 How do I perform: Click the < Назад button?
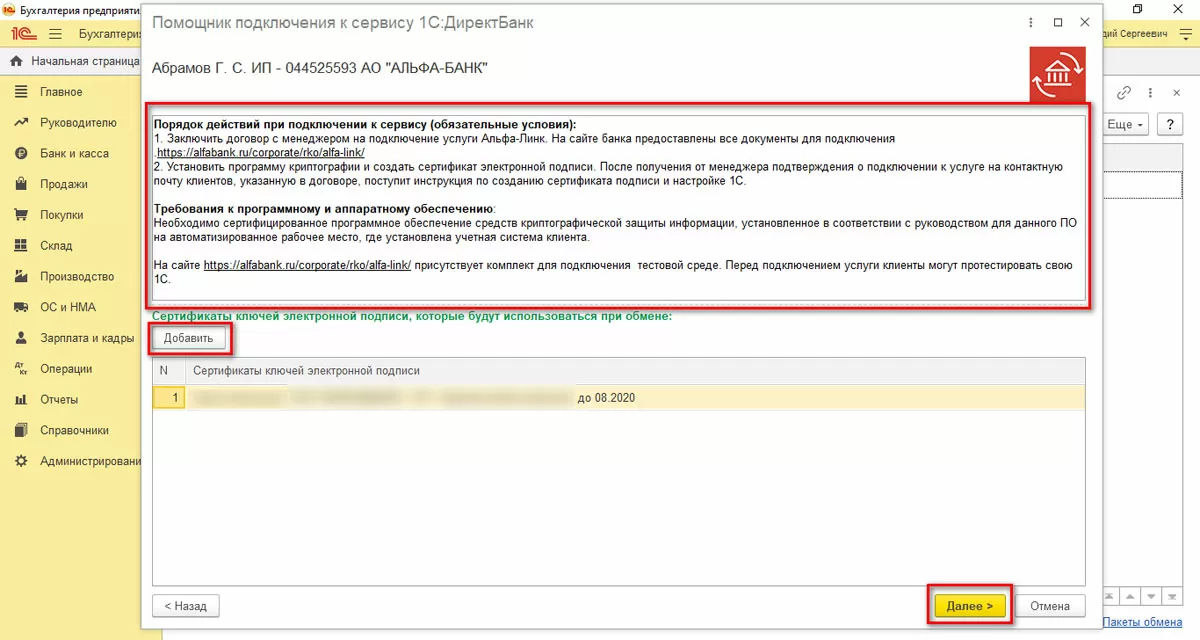click(x=185, y=606)
